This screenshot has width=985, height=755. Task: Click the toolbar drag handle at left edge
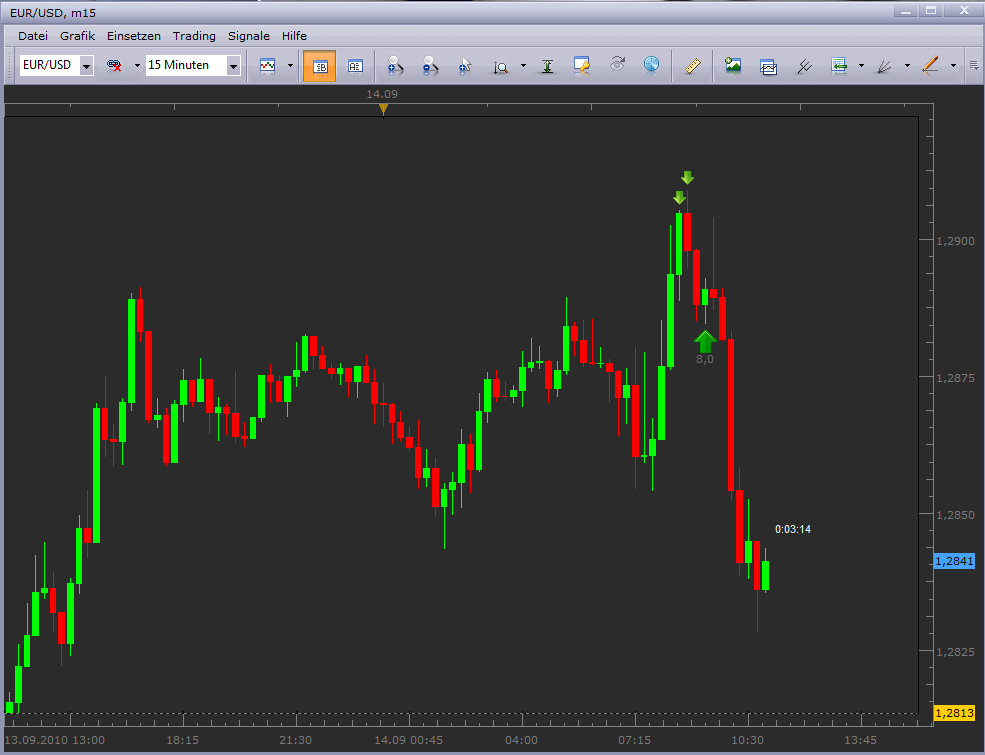(x=10, y=65)
